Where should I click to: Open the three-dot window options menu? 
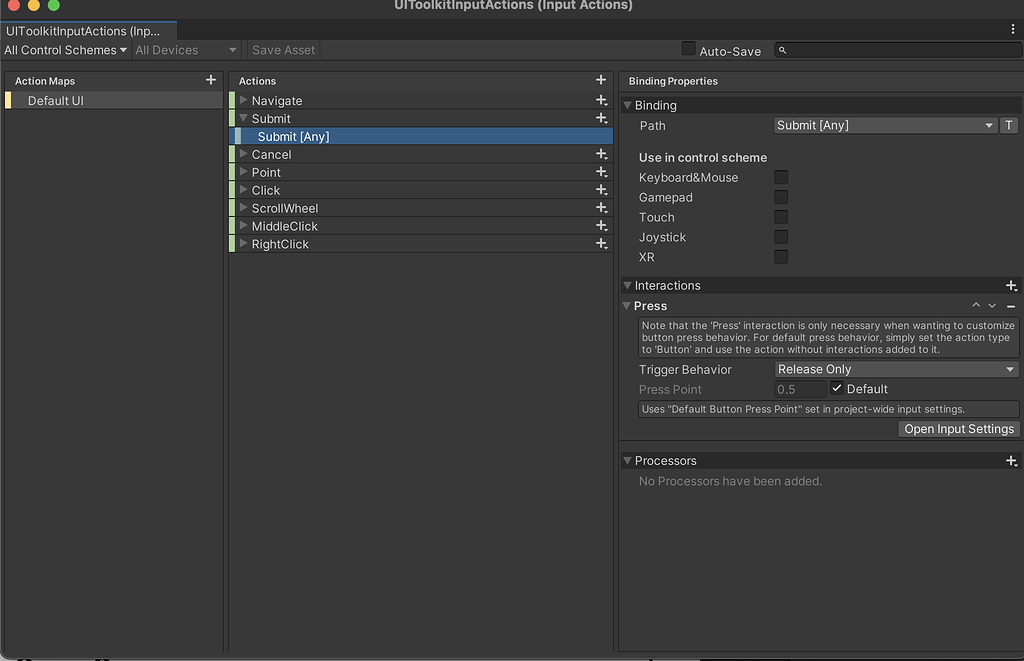tap(1015, 29)
